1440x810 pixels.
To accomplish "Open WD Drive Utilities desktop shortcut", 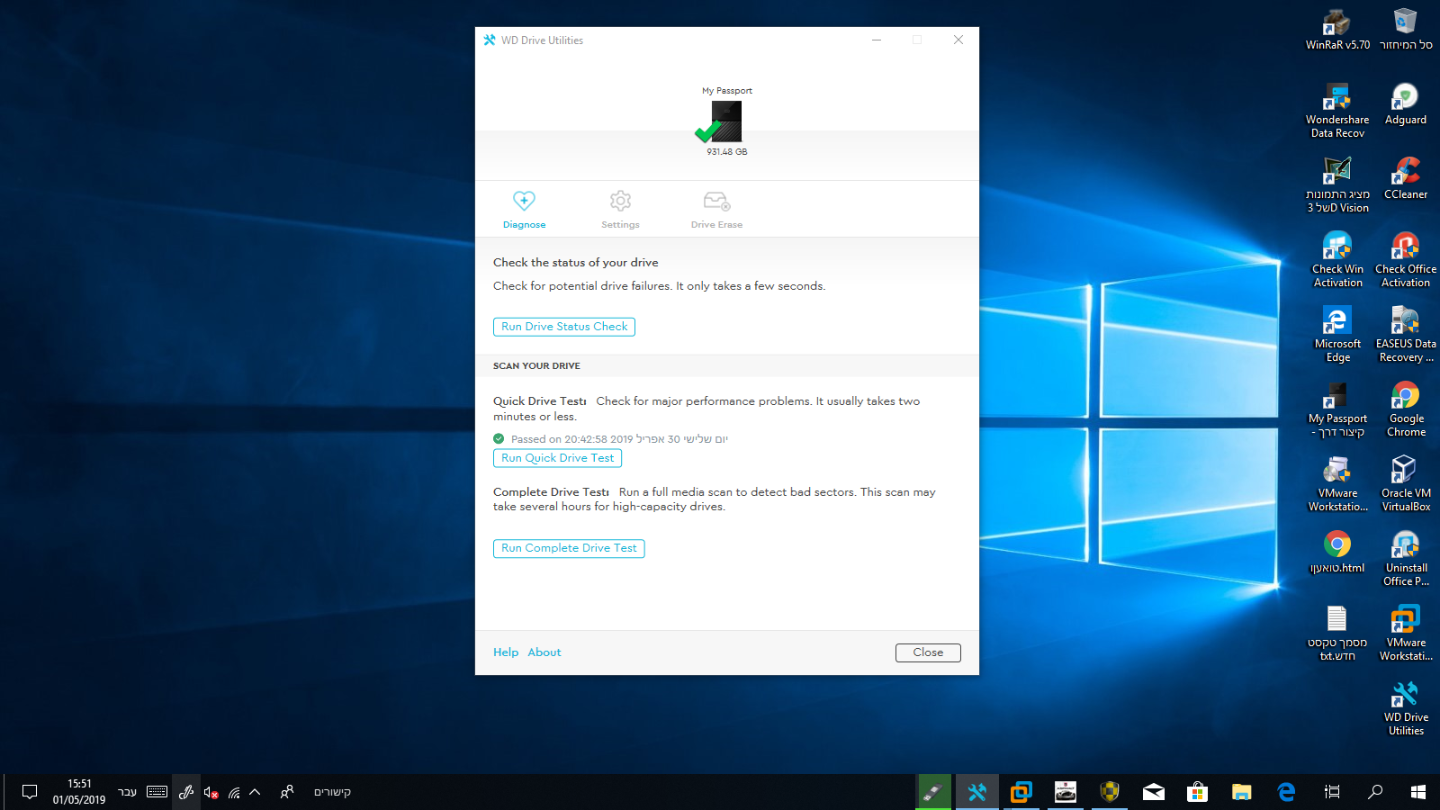I will coord(1405,708).
